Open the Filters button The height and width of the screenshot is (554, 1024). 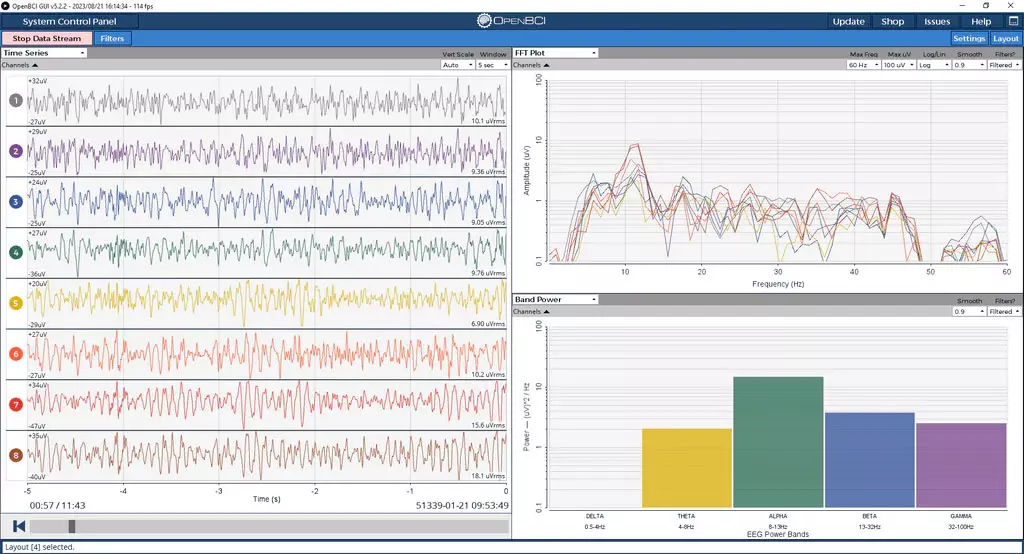click(113, 39)
